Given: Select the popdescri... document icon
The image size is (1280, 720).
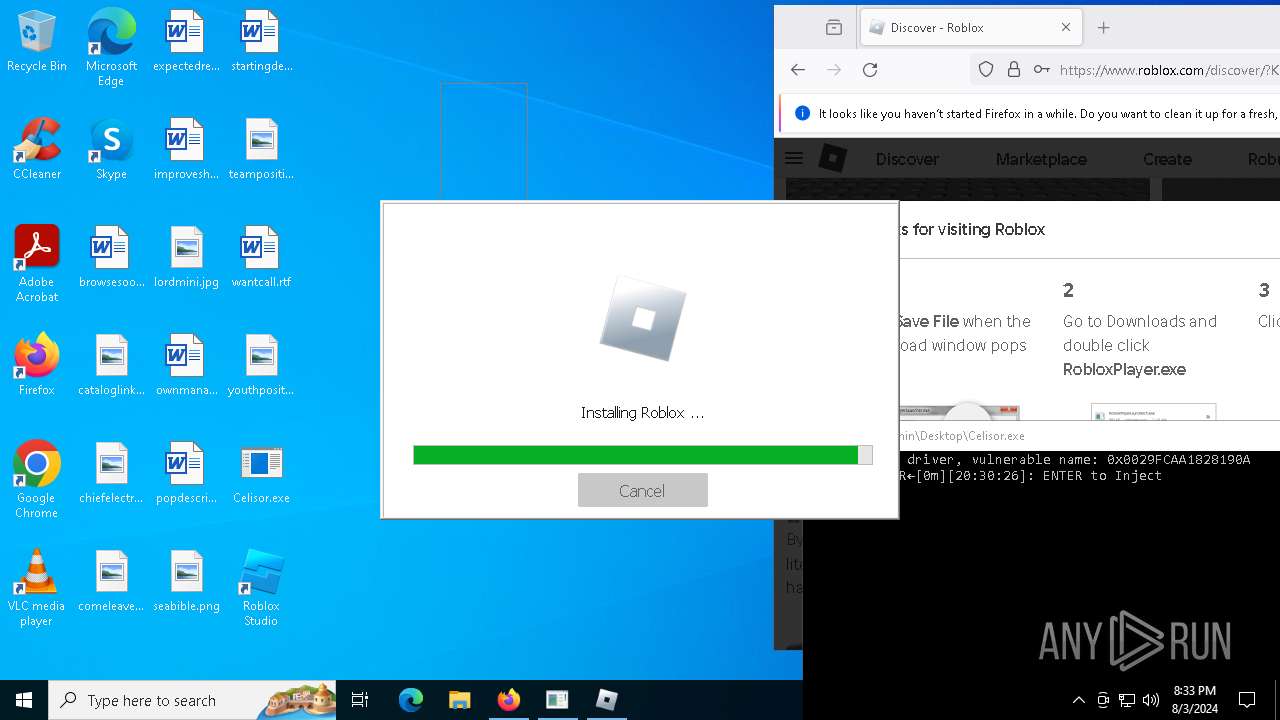Looking at the screenshot, I should 186,473.
